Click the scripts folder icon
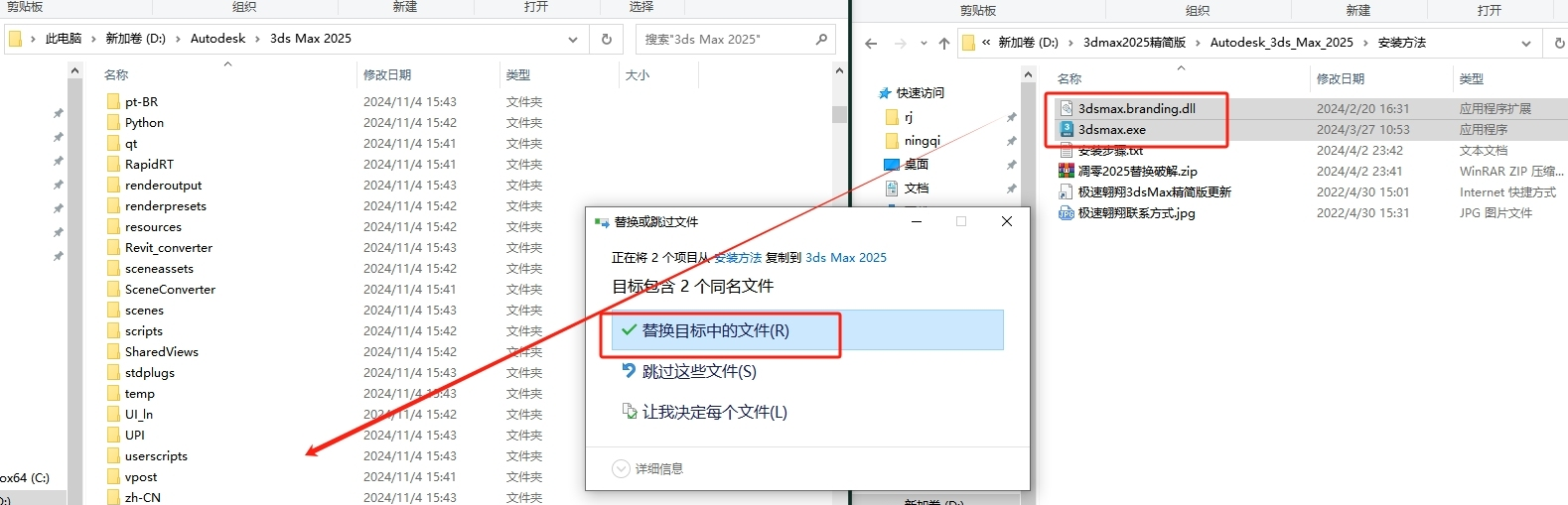Screen dimensions: 1568x505 pyautogui.click(x=113, y=330)
